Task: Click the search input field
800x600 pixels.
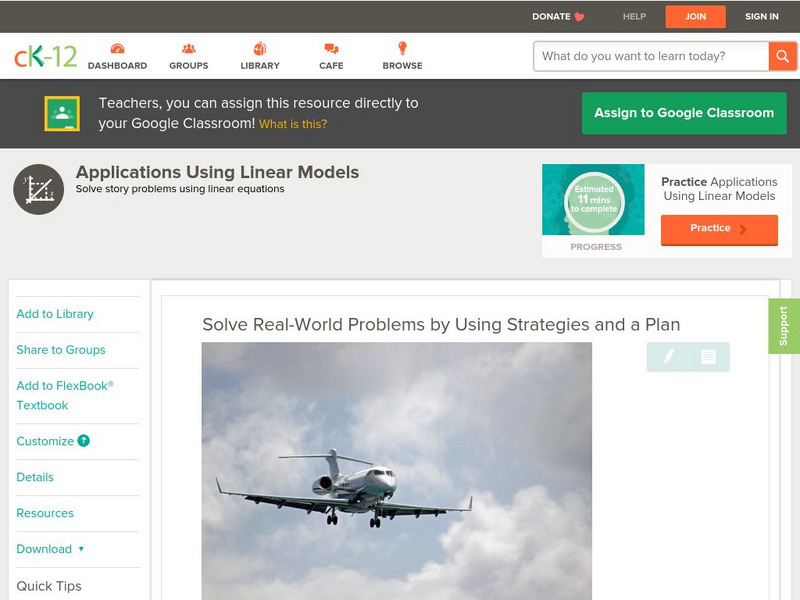Action: [x=651, y=56]
